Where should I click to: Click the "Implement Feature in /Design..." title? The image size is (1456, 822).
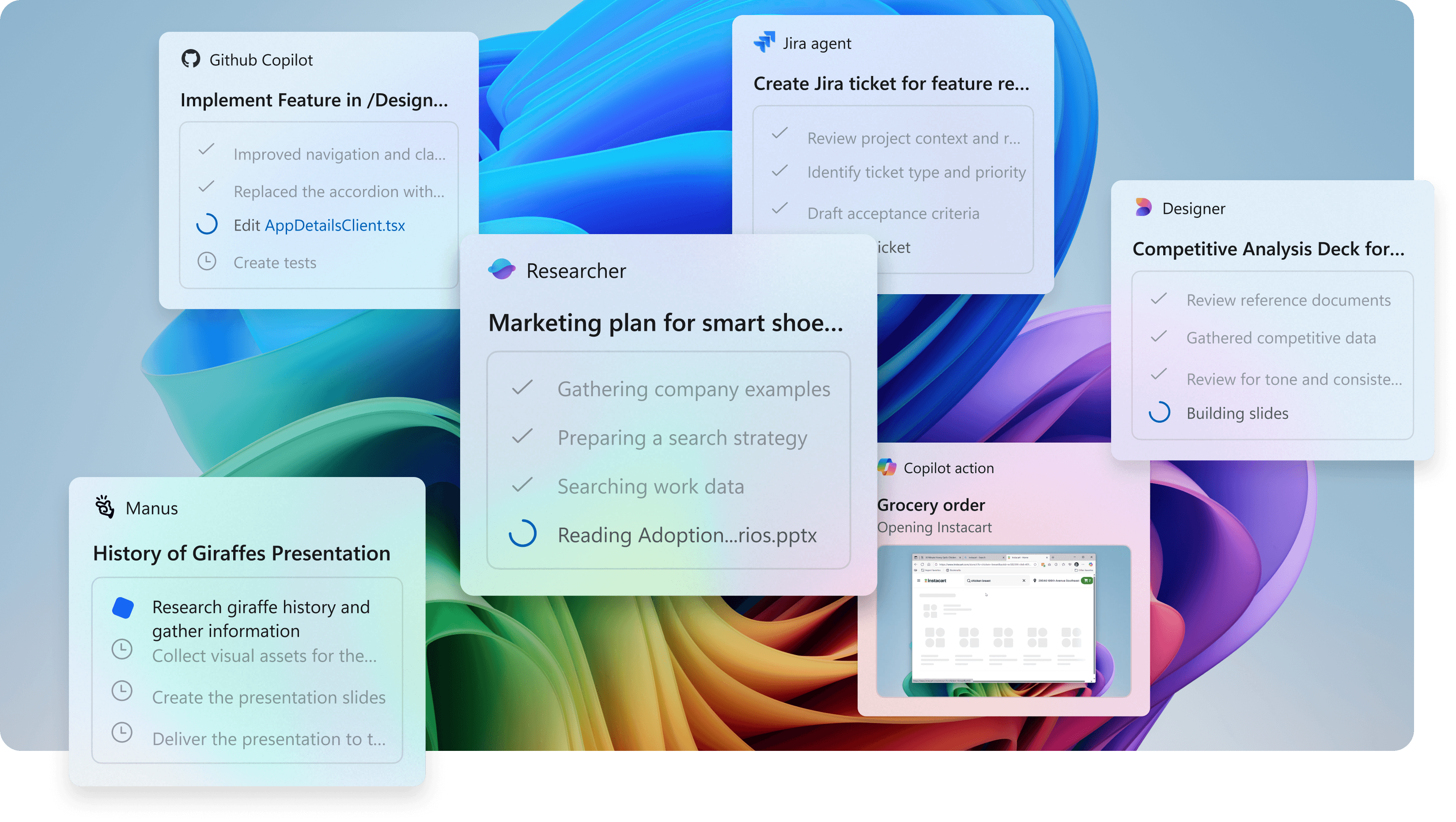coord(314,100)
